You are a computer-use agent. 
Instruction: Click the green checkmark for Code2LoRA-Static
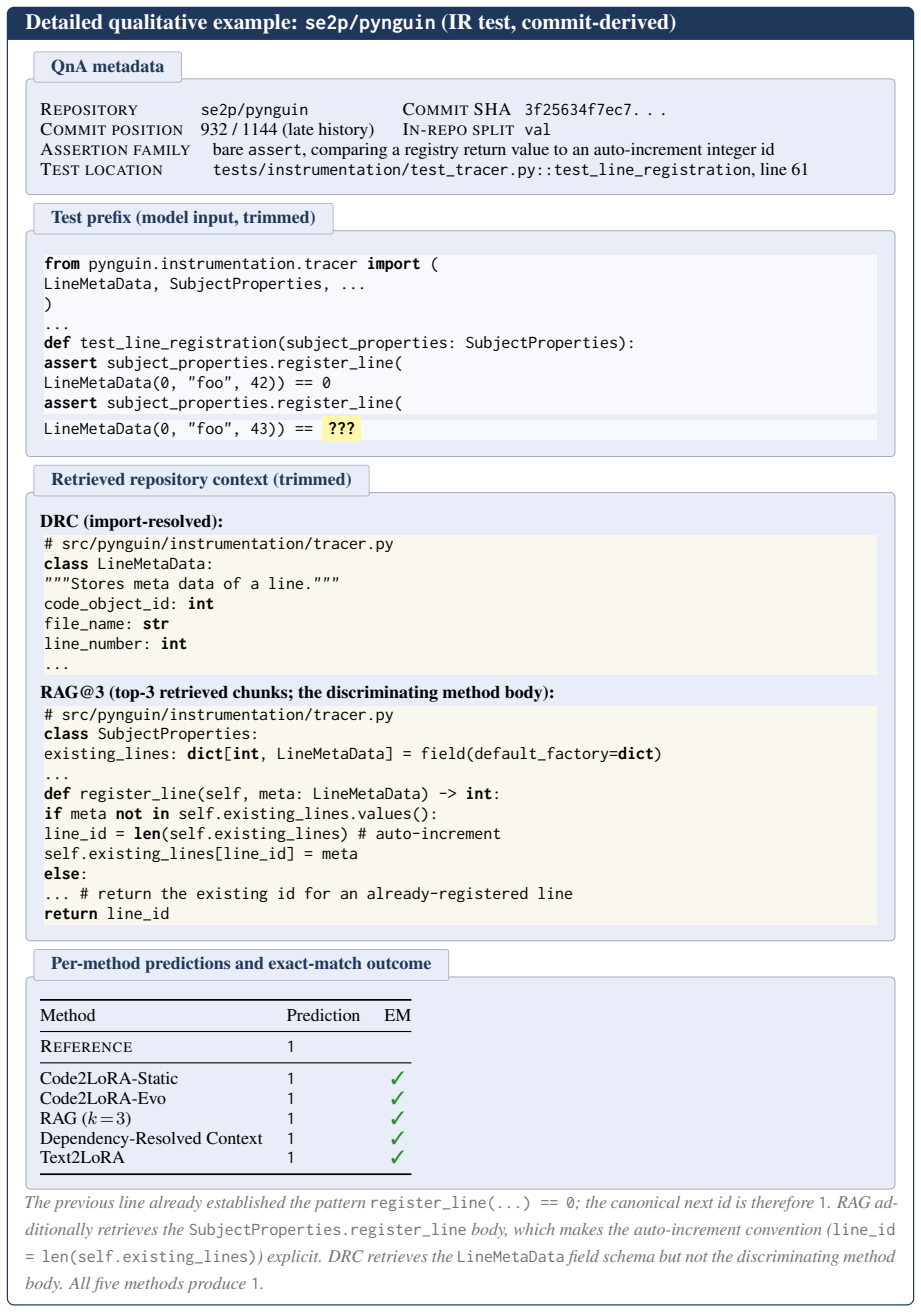(x=397, y=1079)
